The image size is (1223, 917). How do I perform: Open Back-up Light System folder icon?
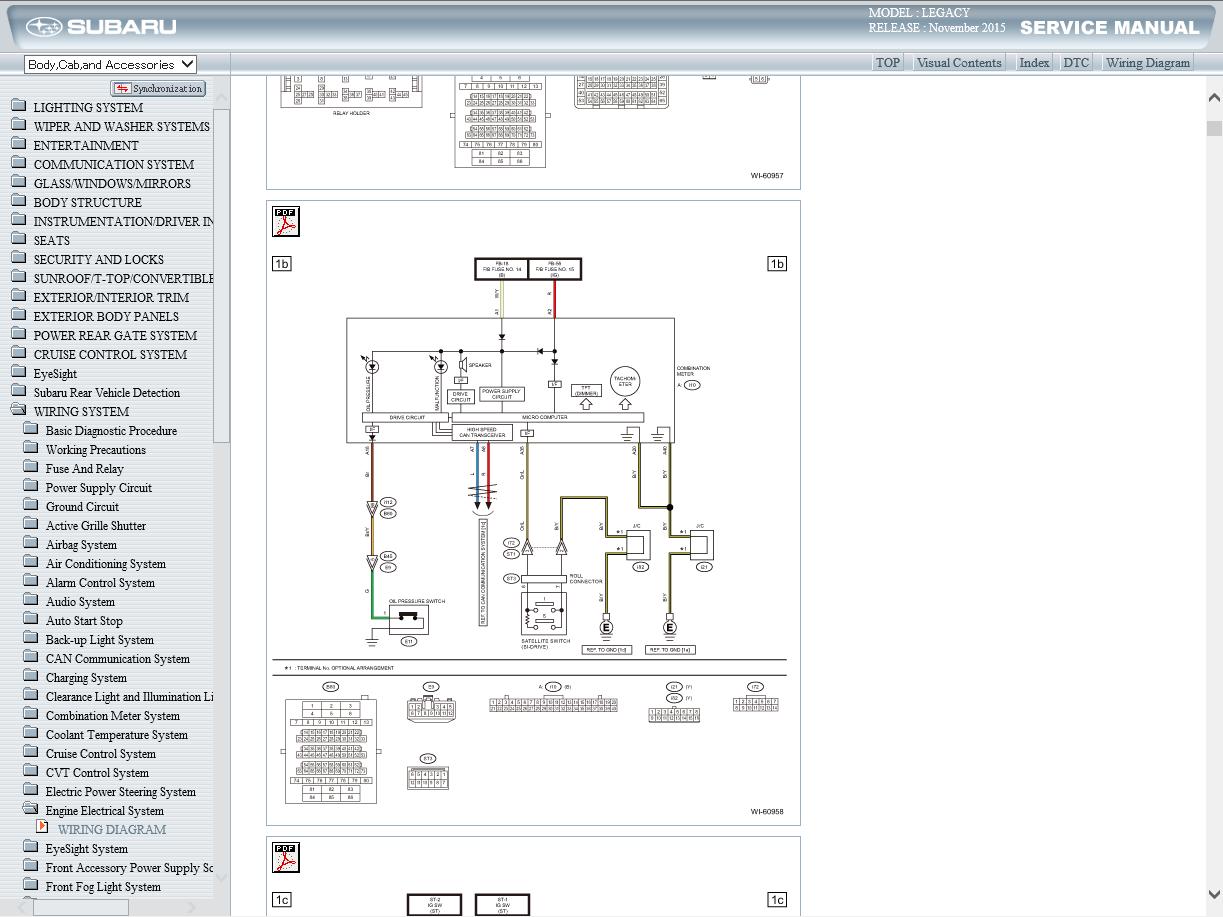click(31, 638)
